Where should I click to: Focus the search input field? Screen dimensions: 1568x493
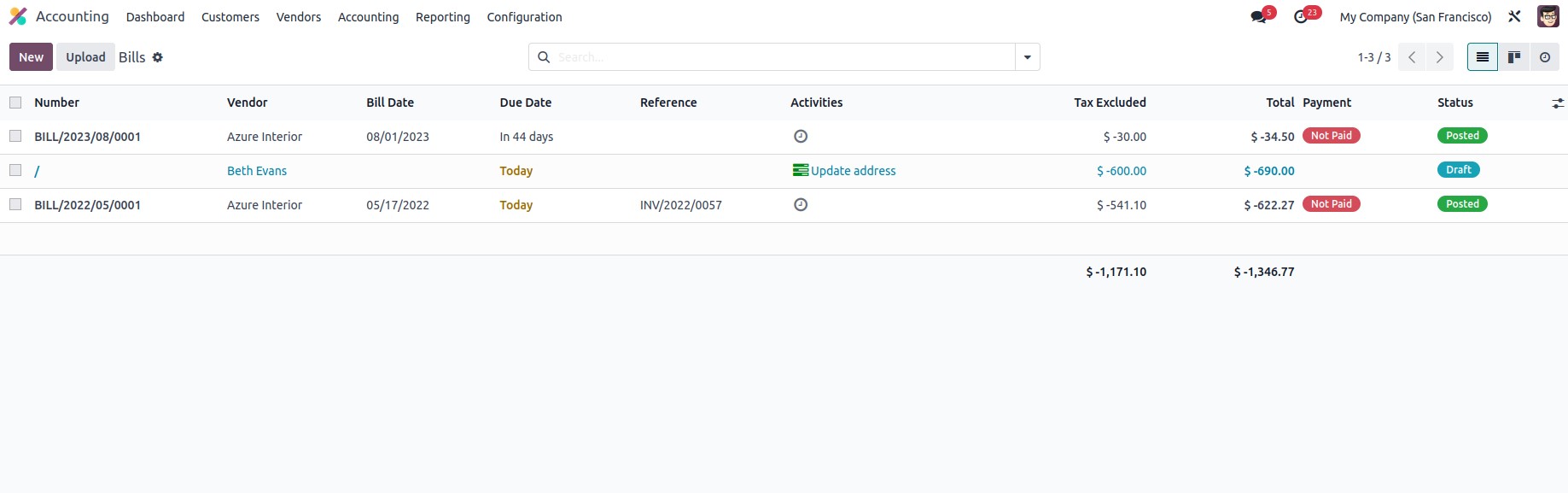[x=784, y=57]
